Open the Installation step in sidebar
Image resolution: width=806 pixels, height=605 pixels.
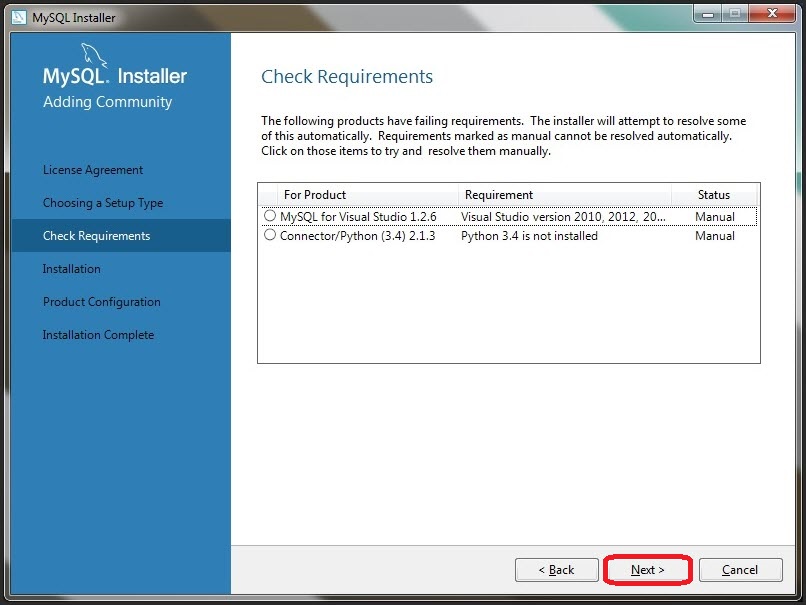(x=71, y=269)
